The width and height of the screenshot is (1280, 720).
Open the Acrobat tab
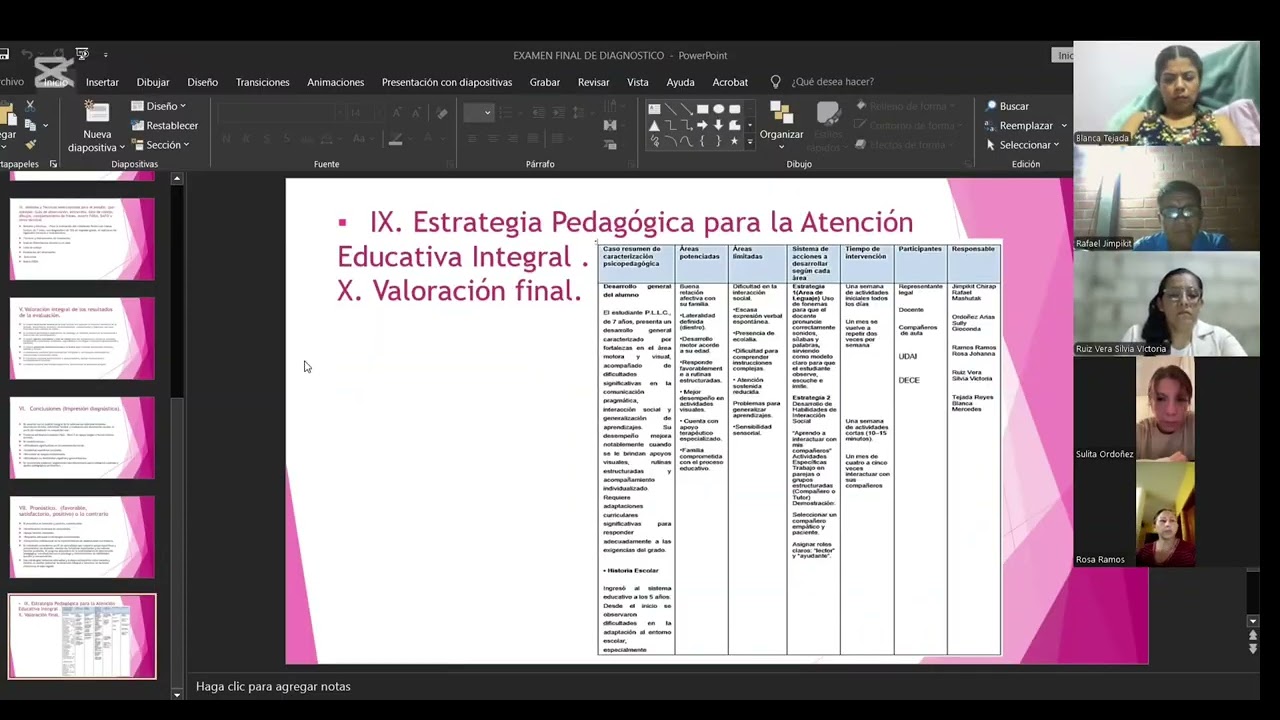point(730,82)
